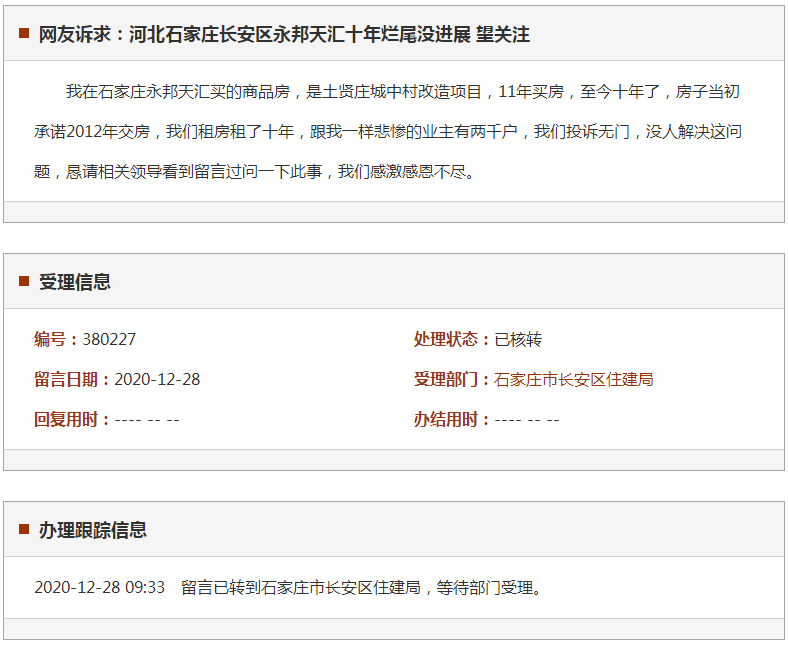This screenshot has height=646, width=788.
Task: Select the reference number 380227
Action: point(109,340)
